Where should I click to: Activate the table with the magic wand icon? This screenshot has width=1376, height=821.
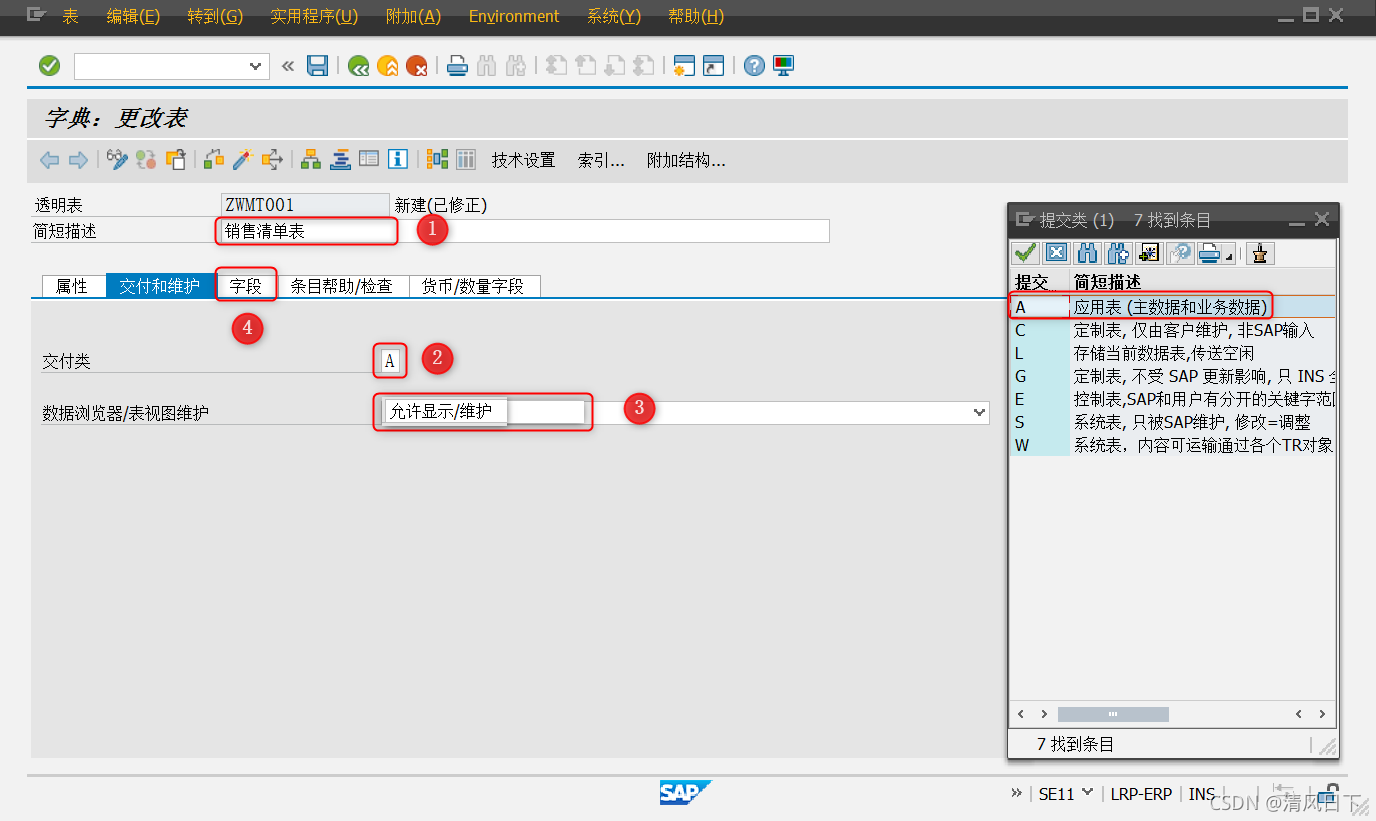(x=242, y=159)
